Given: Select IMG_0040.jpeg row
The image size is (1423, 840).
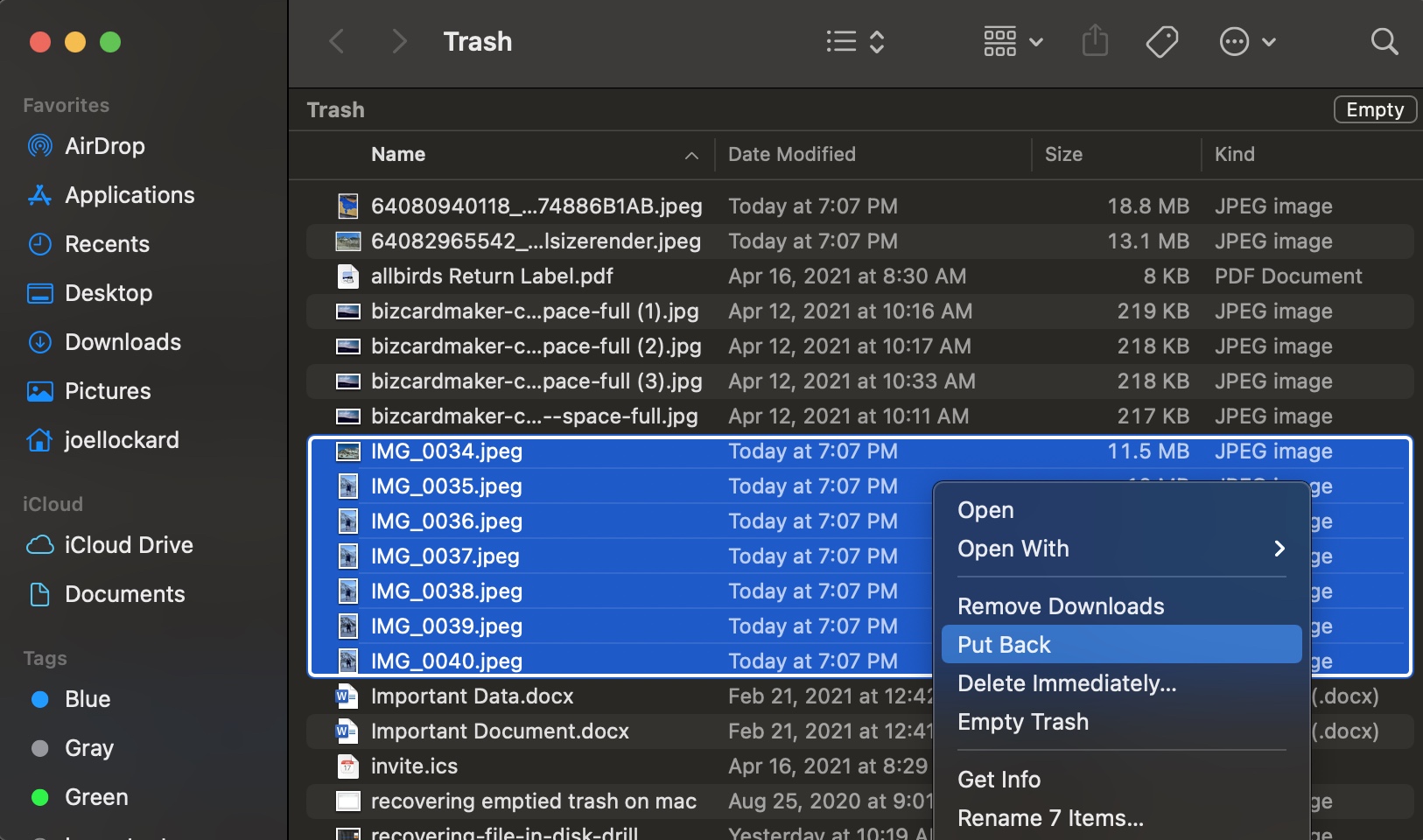Looking at the screenshot, I should pos(621,661).
